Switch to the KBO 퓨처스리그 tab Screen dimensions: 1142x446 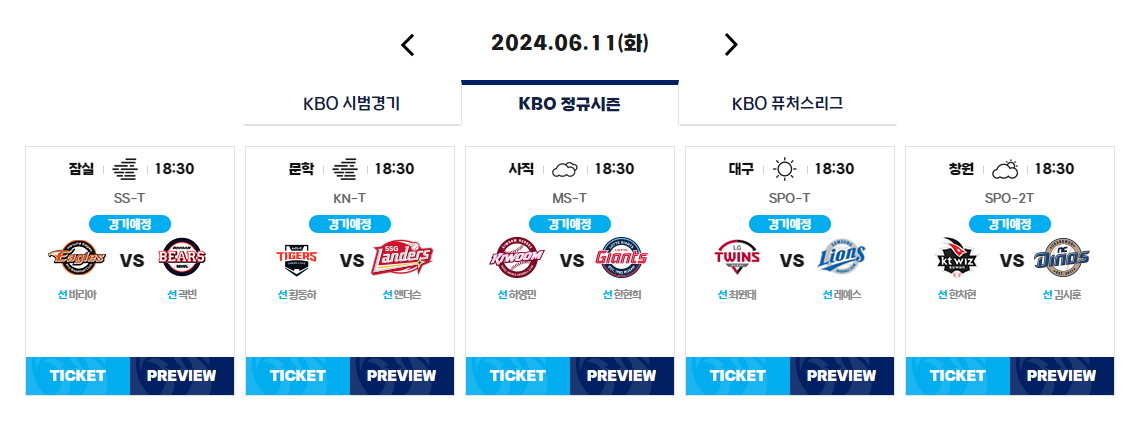click(787, 103)
